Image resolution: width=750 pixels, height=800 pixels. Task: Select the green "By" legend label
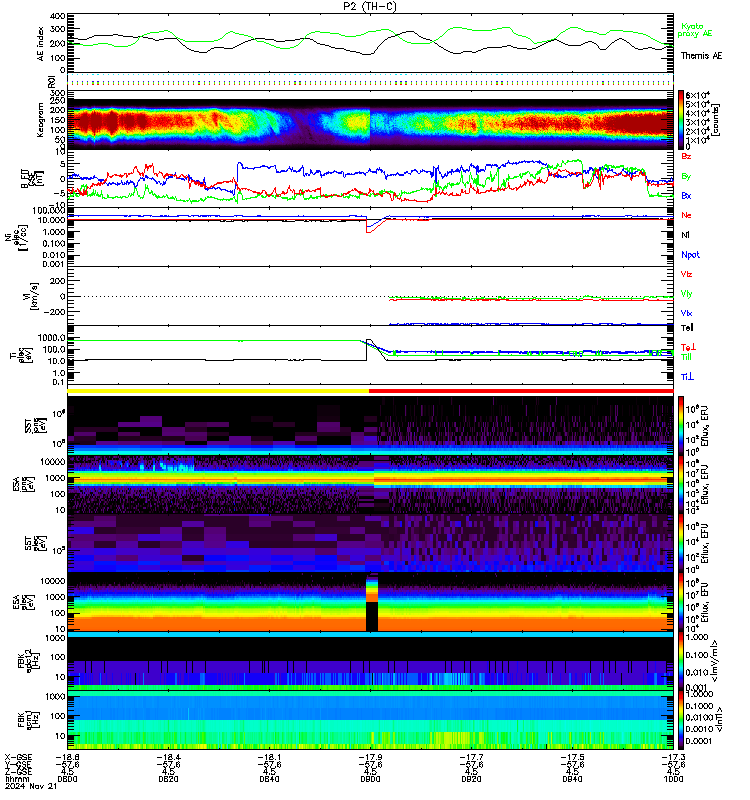686,176
